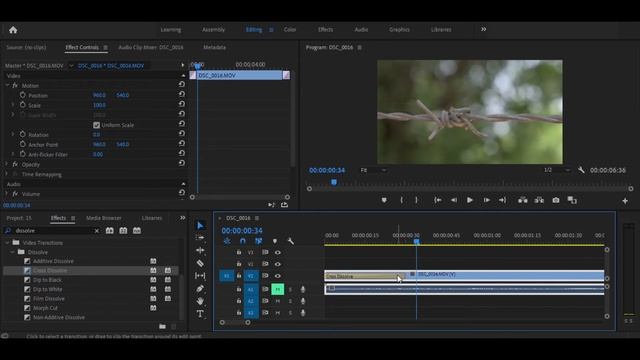
Task: Click Go to Out point button
Action: pos(502,200)
